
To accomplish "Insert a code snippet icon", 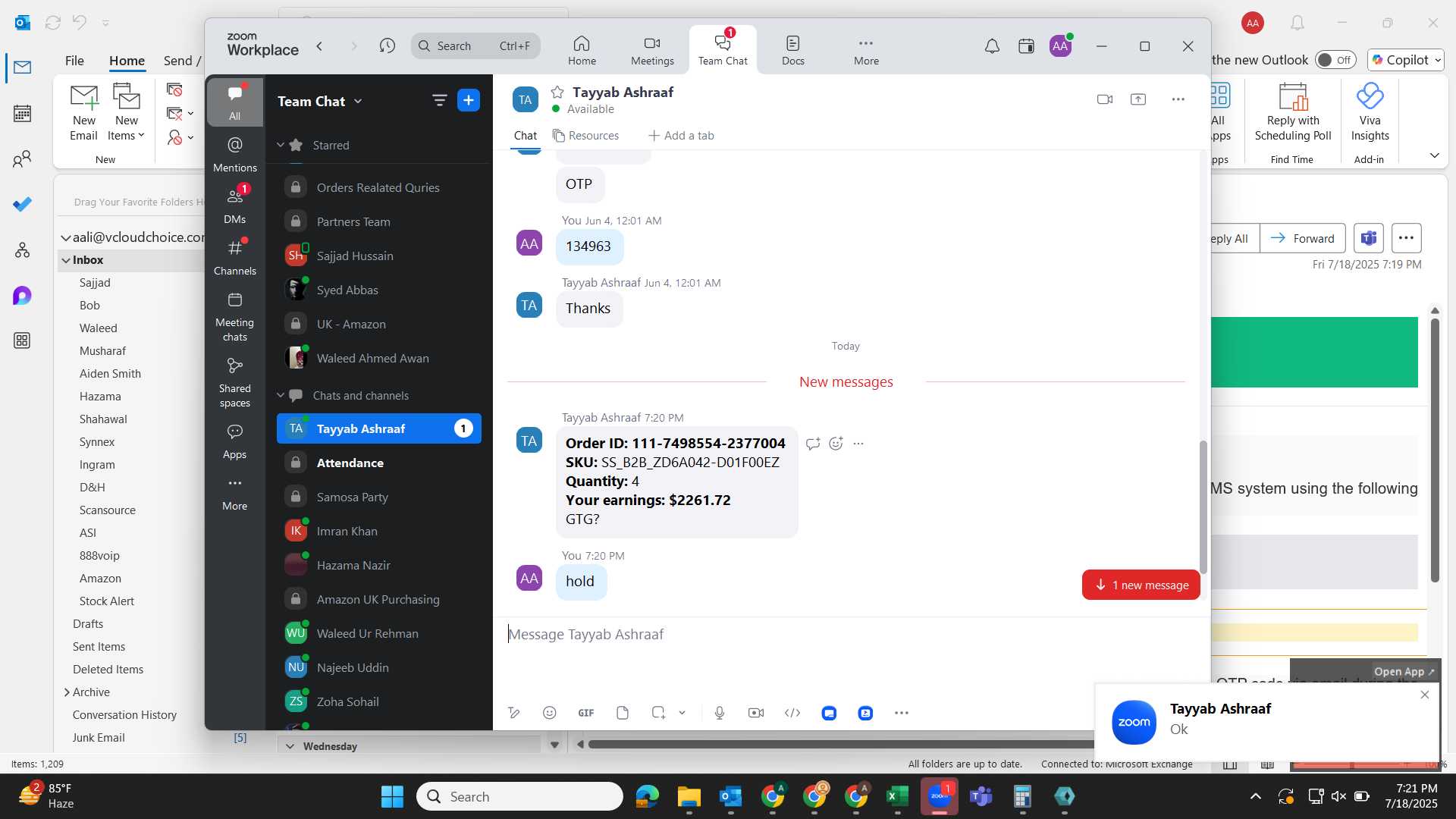I will tap(792, 713).
